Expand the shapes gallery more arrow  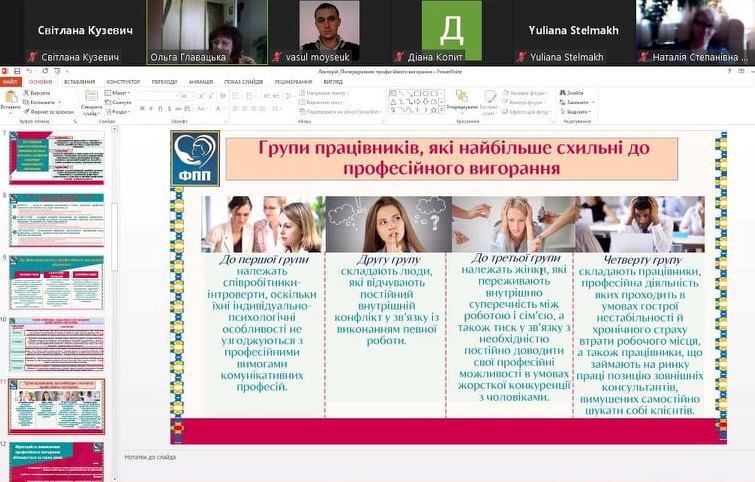442,110
